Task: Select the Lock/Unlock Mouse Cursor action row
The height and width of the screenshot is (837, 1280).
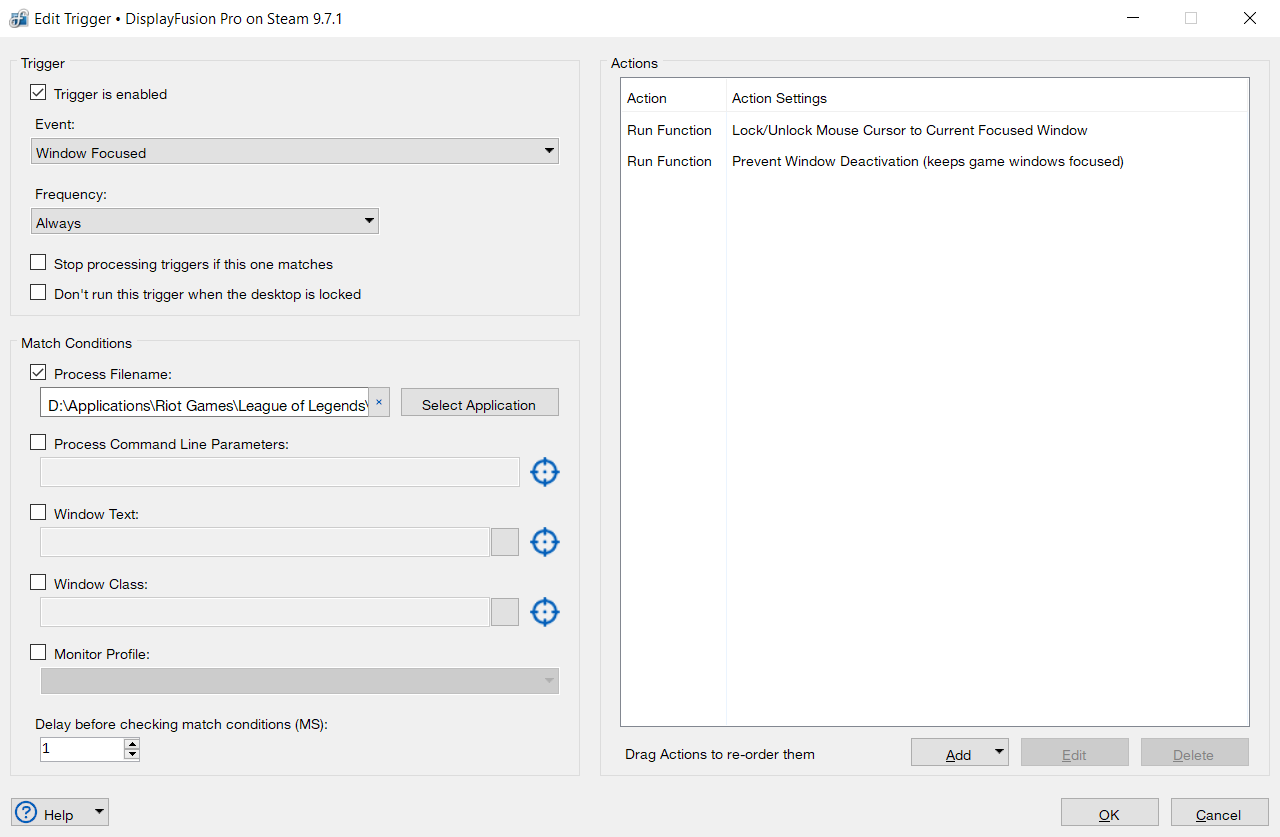Action: click(x=909, y=130)
